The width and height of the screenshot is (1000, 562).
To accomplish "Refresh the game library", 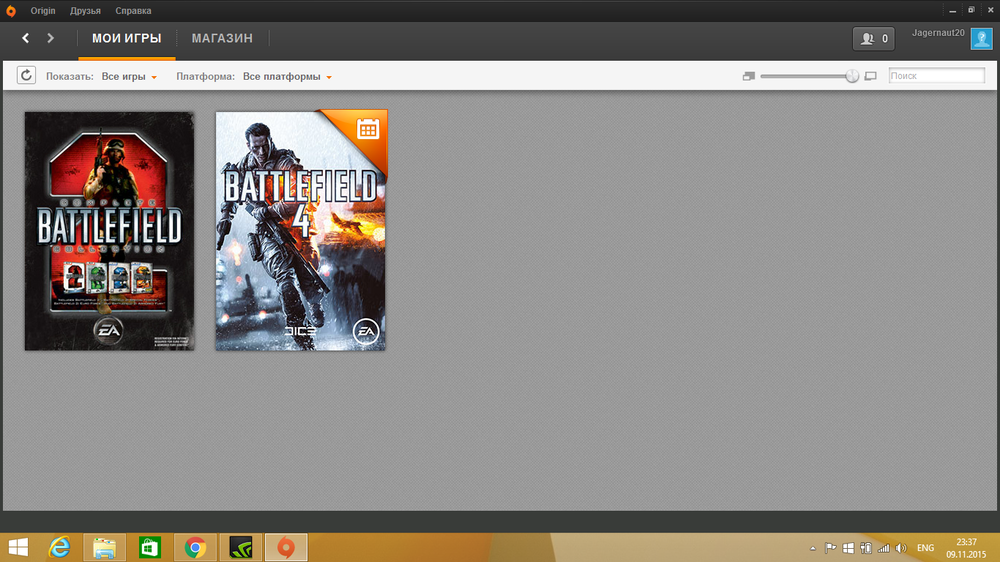I will 26,75.
